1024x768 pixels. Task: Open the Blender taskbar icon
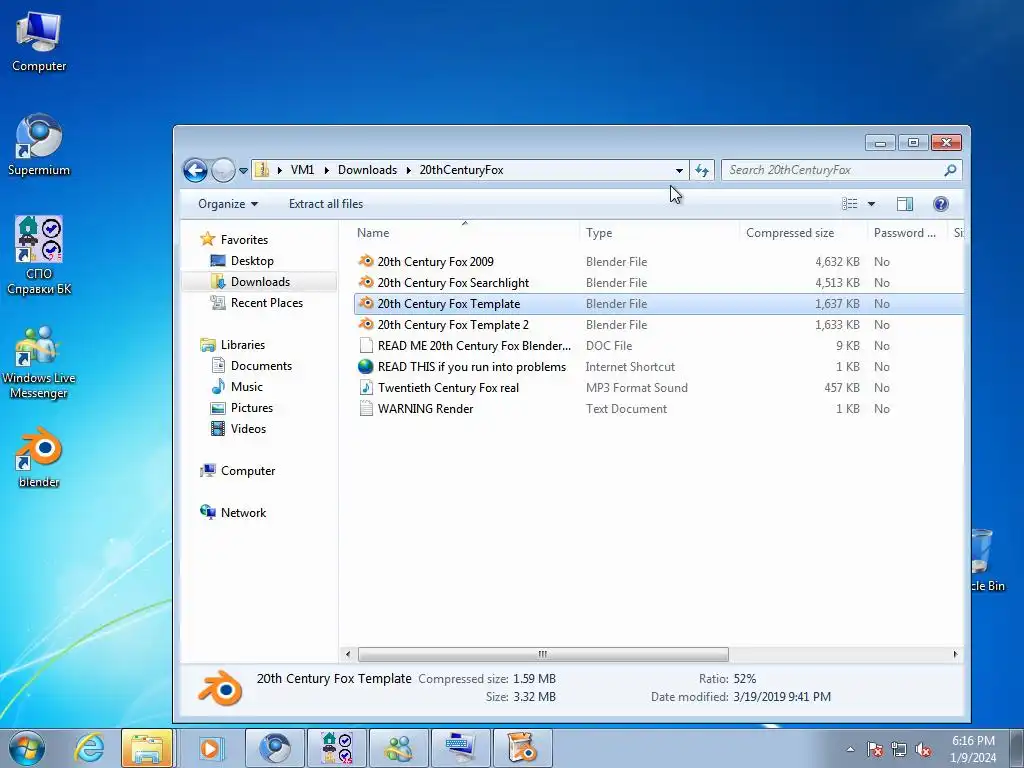(522, 748)
